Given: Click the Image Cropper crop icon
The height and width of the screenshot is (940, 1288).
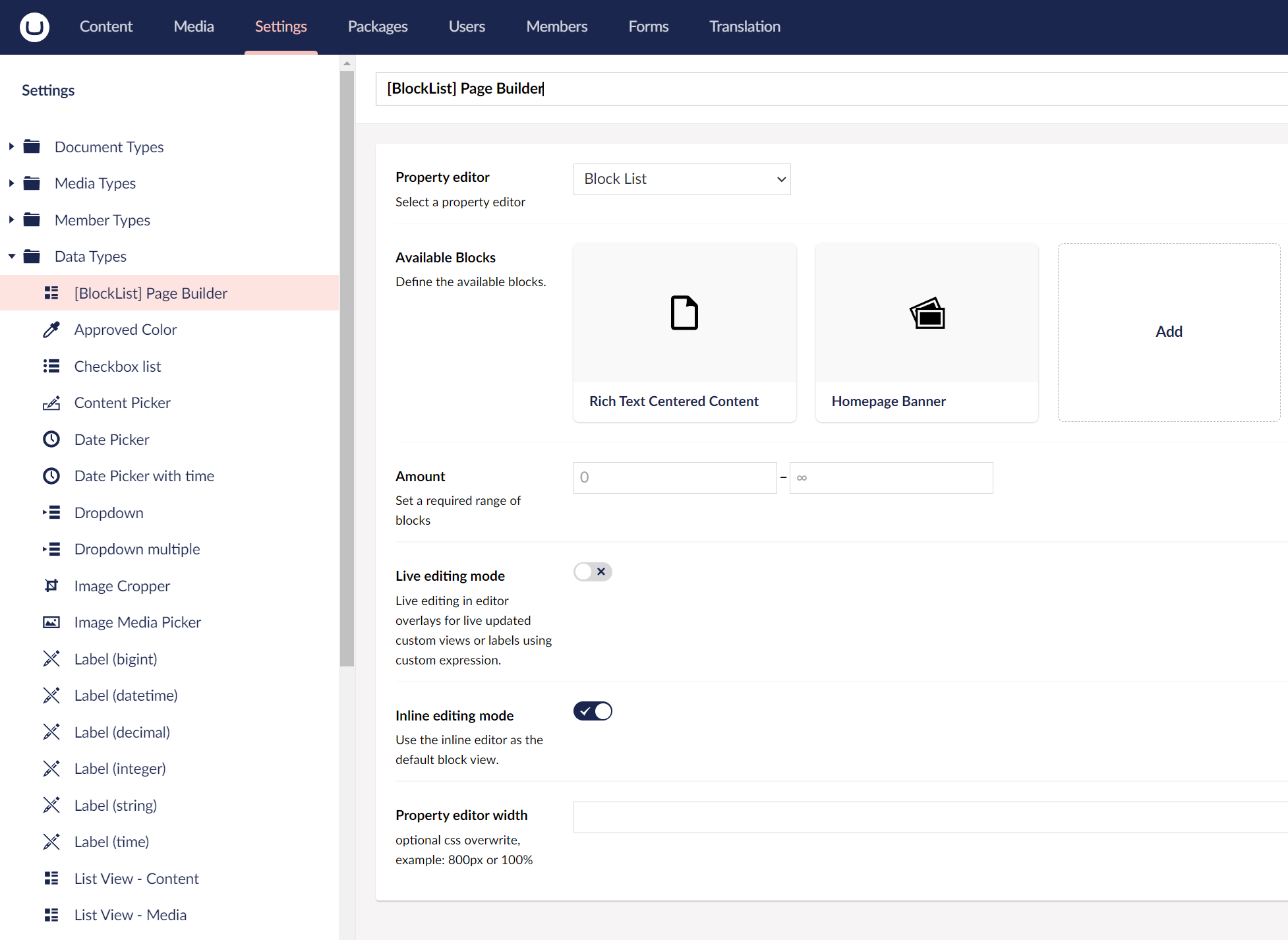Looking at the screenshot, I should click(x=51, y=585).
